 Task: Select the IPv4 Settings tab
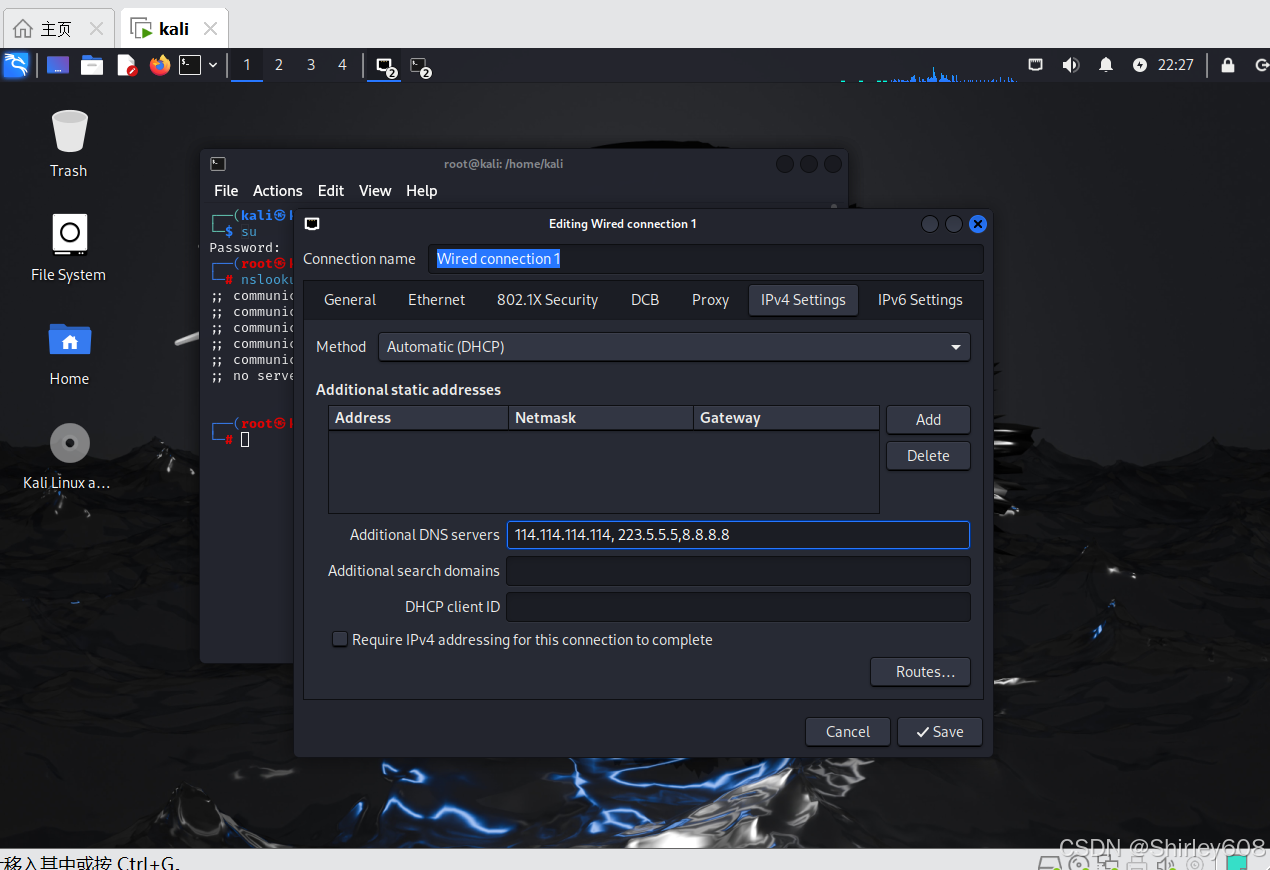[x=803, y=300]
